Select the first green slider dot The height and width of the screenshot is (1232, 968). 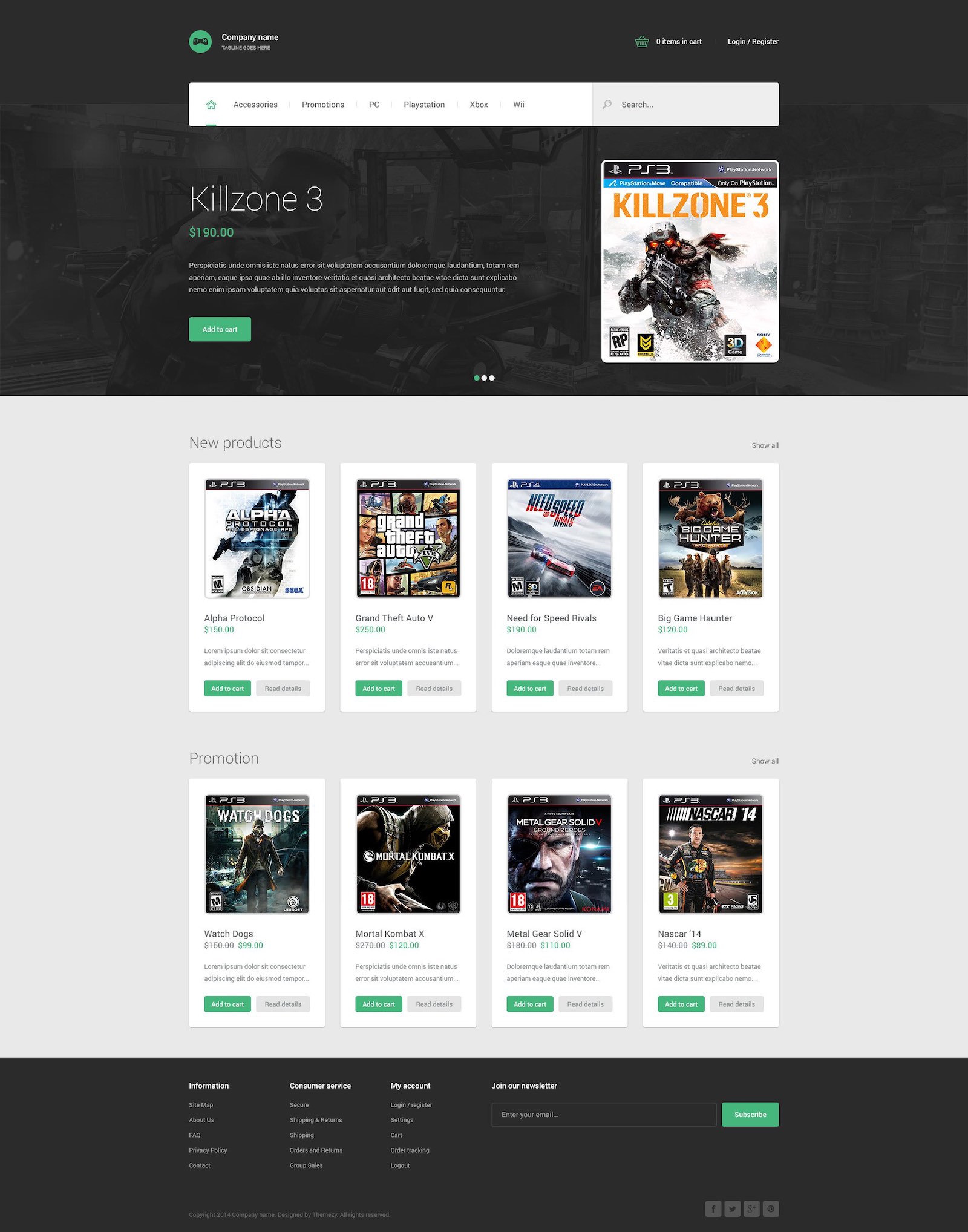coord(477,378)
